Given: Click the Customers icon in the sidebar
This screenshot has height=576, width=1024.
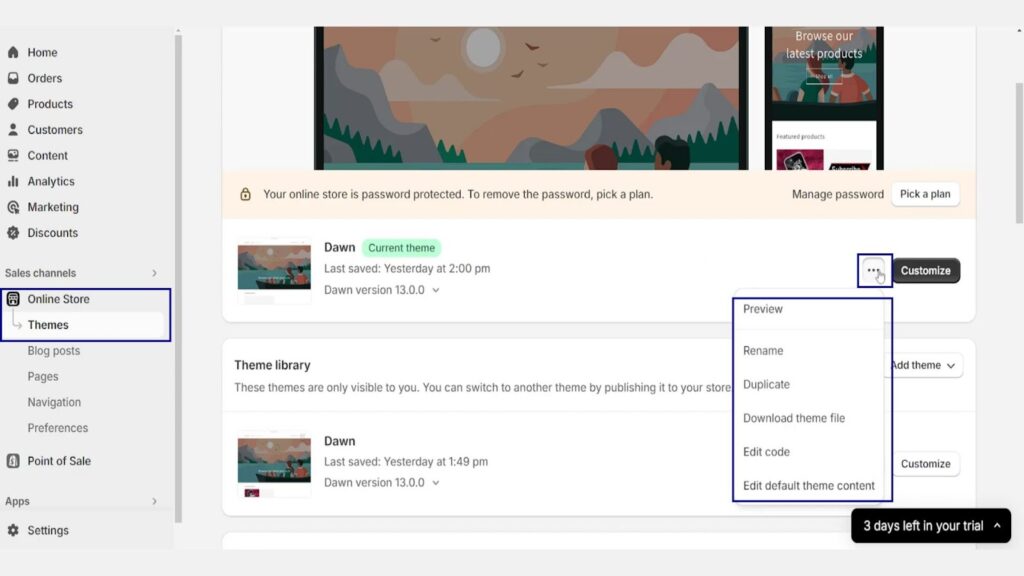Looking at the screenshot, I should click(x=14, y=129).
